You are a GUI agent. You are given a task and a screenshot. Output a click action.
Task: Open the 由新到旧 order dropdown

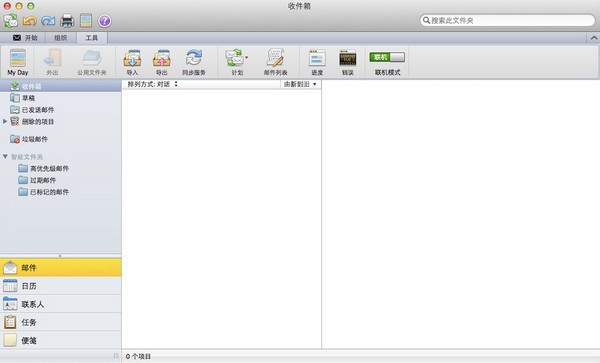[300, 84]
